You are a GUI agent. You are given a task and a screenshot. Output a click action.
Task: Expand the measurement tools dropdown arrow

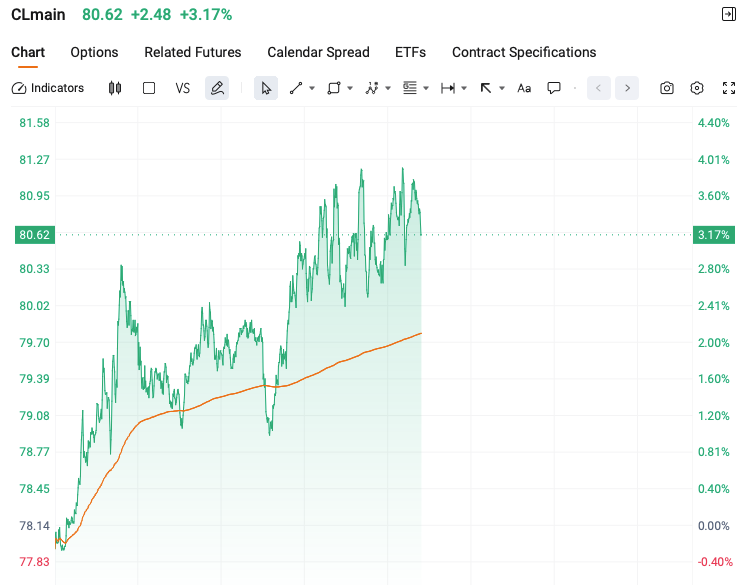tap(464, 88)
